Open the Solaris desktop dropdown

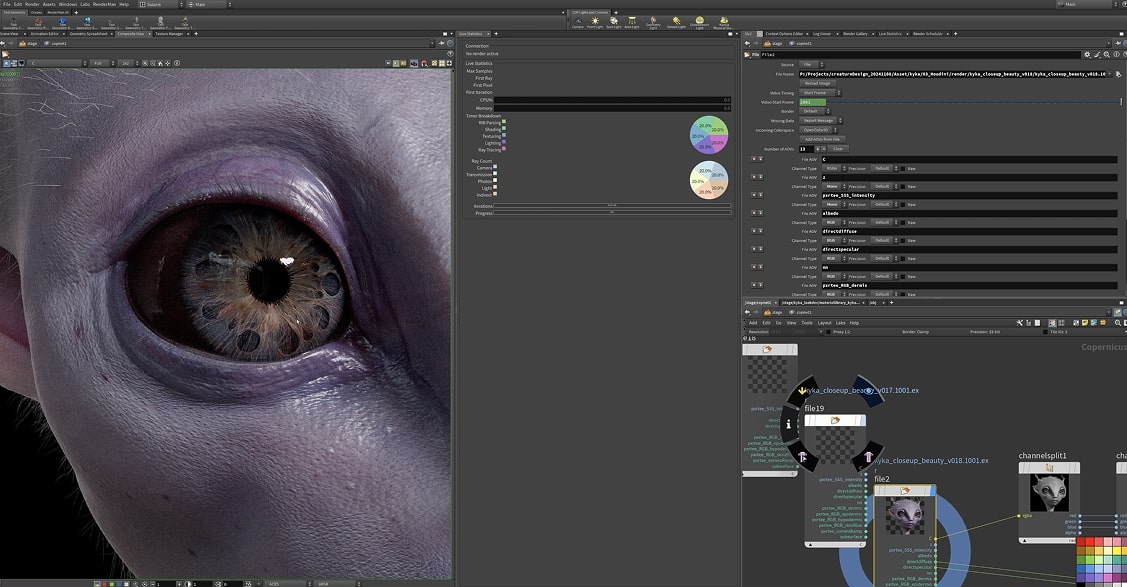pos(161,4)
